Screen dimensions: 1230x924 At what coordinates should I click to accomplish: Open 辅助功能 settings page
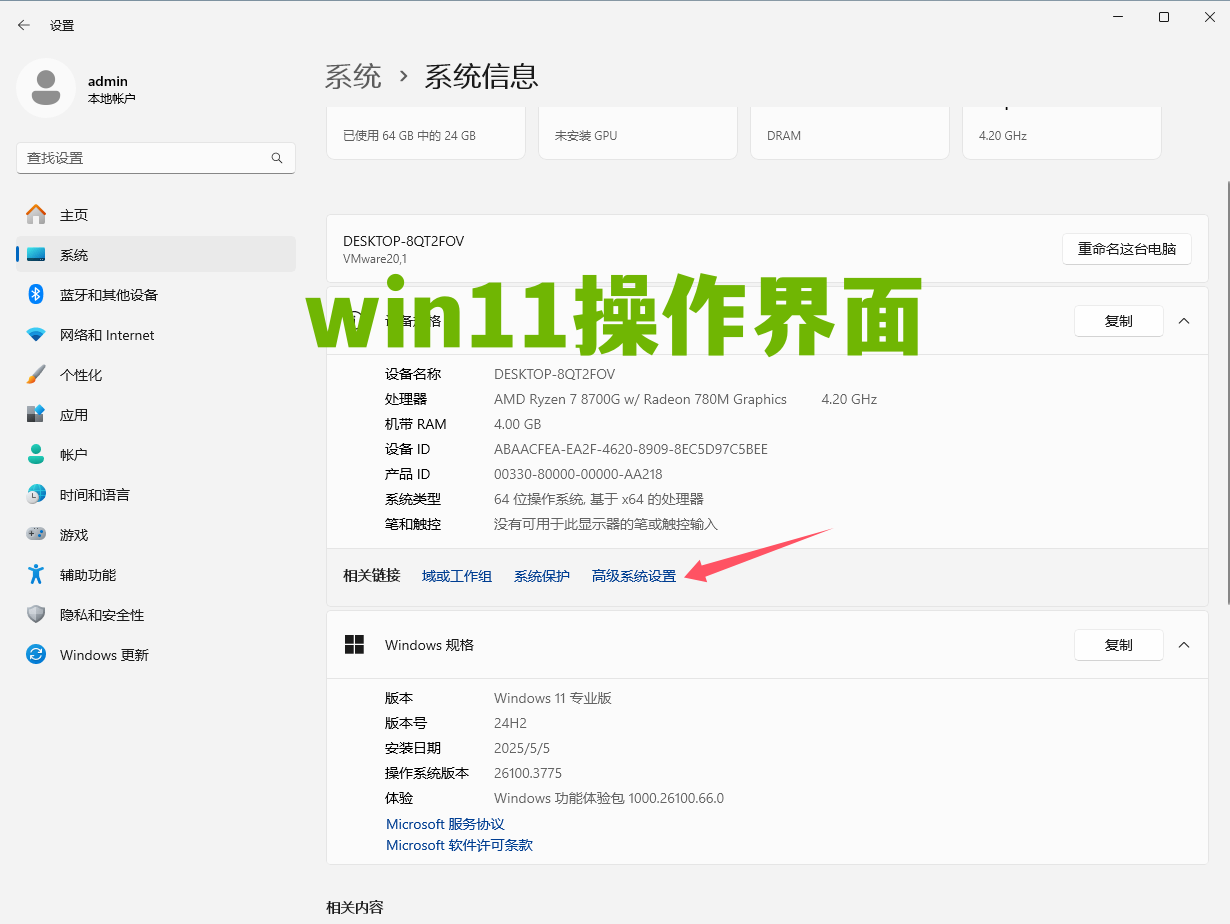point(156,575)
